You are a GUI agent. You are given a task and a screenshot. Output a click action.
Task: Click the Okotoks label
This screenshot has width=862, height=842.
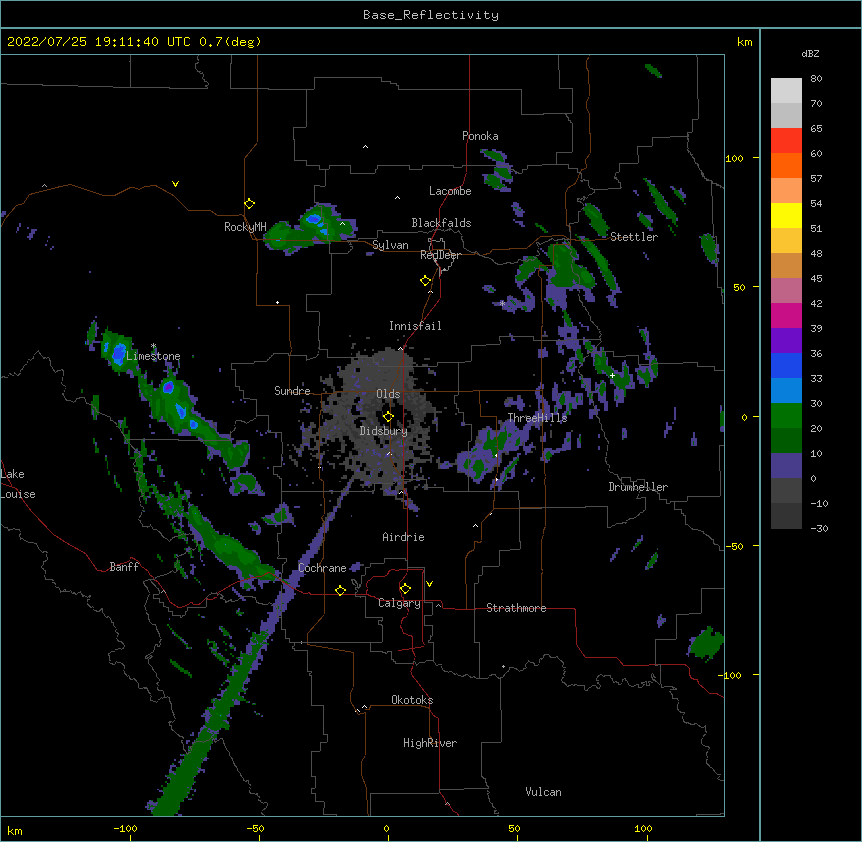pyautogui.click(x=412, y=700)
